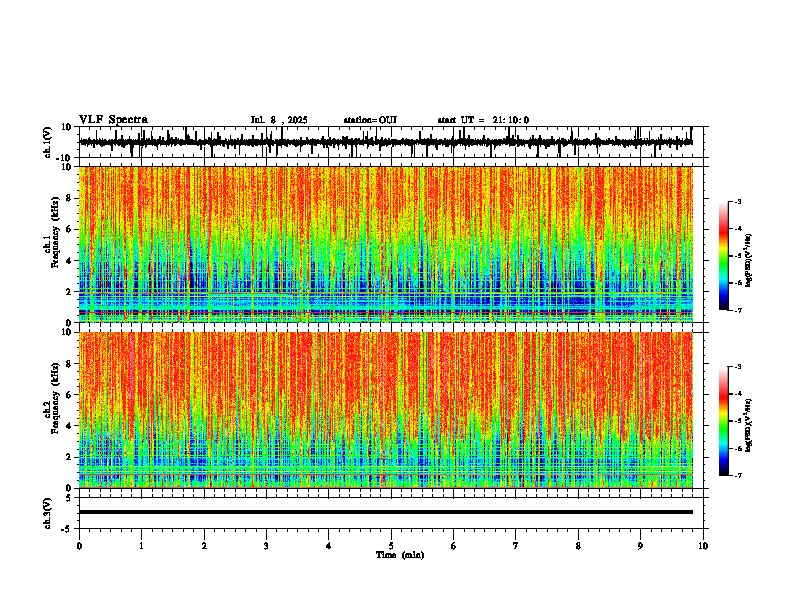Click time-axis tick label "8"

[x=578, y=546]
